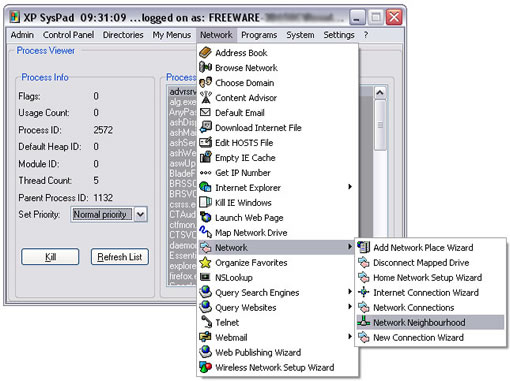Open the Programs menu
This screenshot has width=510, height=381.
coord(259,35)
